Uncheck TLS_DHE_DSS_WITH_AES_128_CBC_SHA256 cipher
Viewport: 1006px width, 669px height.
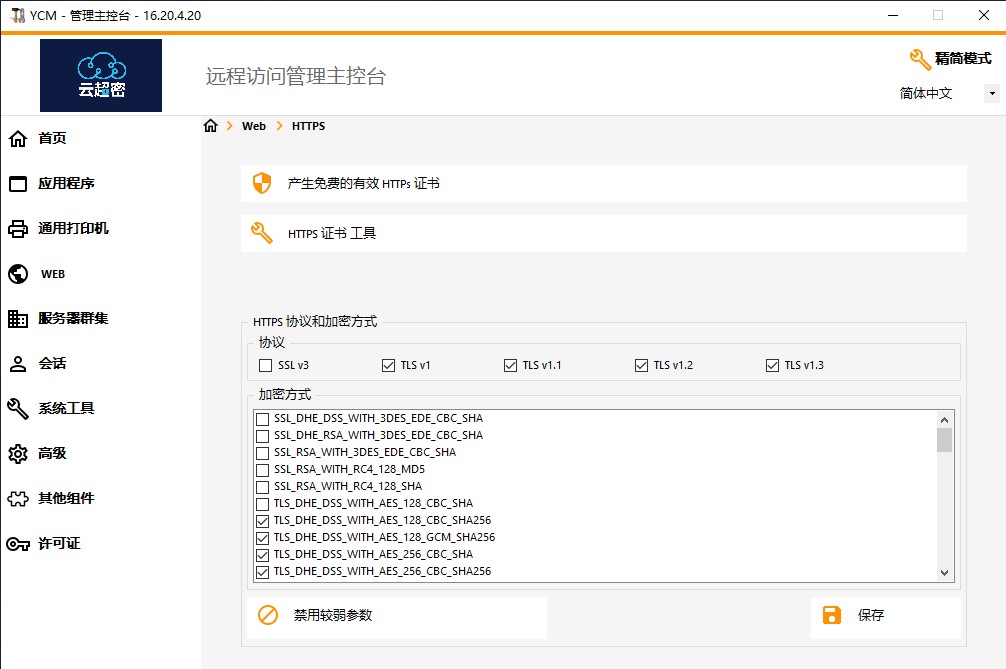point(262,521)
